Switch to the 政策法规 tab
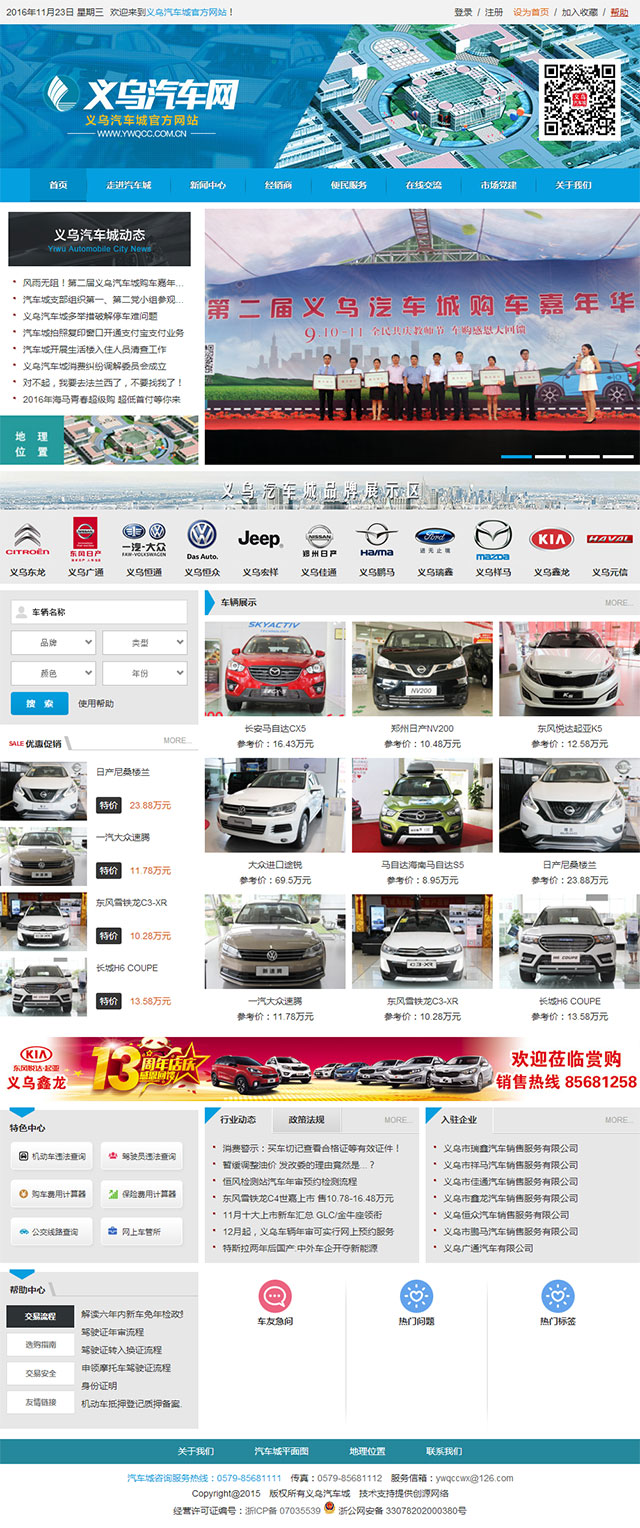 pos(306,1119)
